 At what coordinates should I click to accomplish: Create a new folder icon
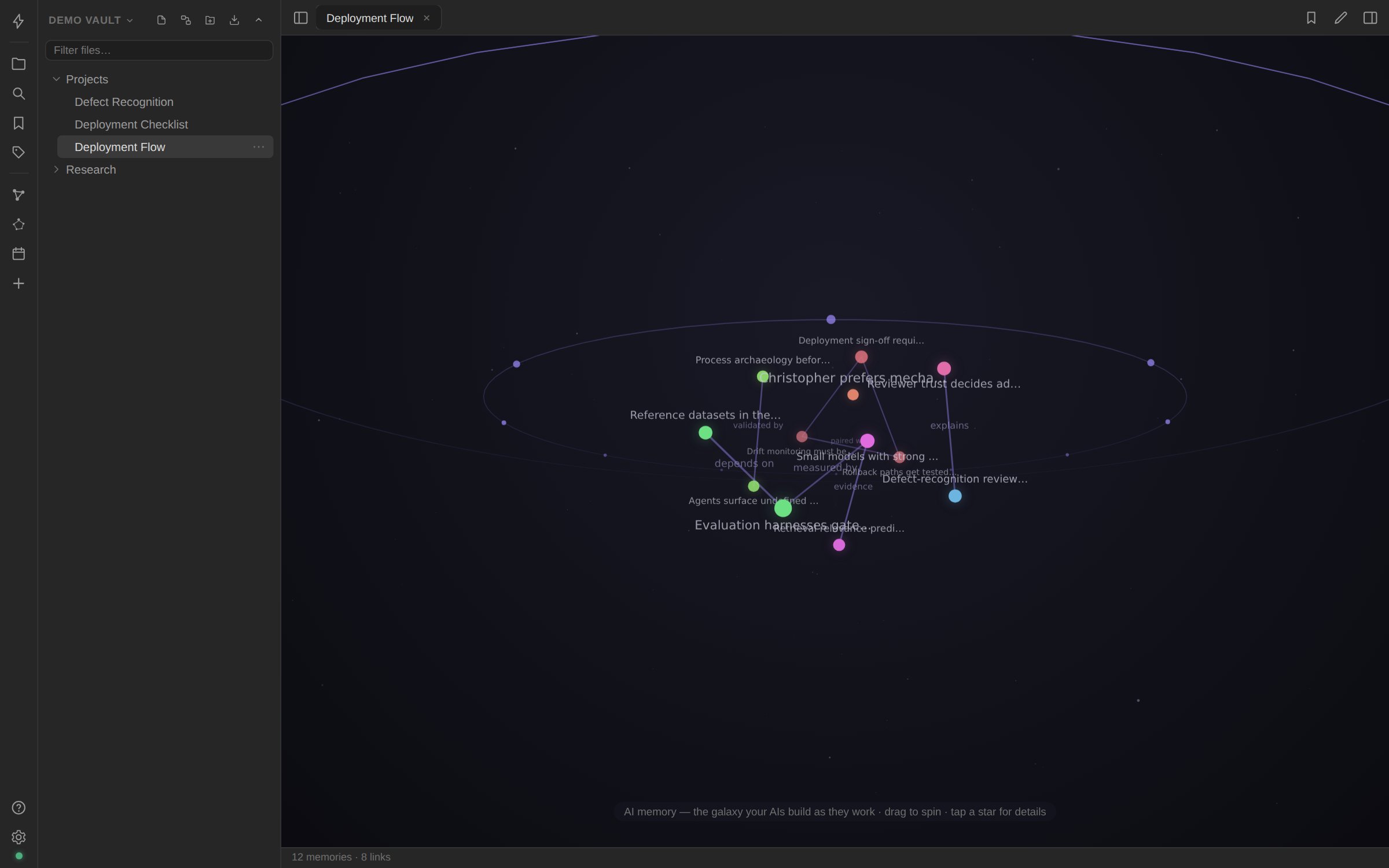tap(210, 20)
